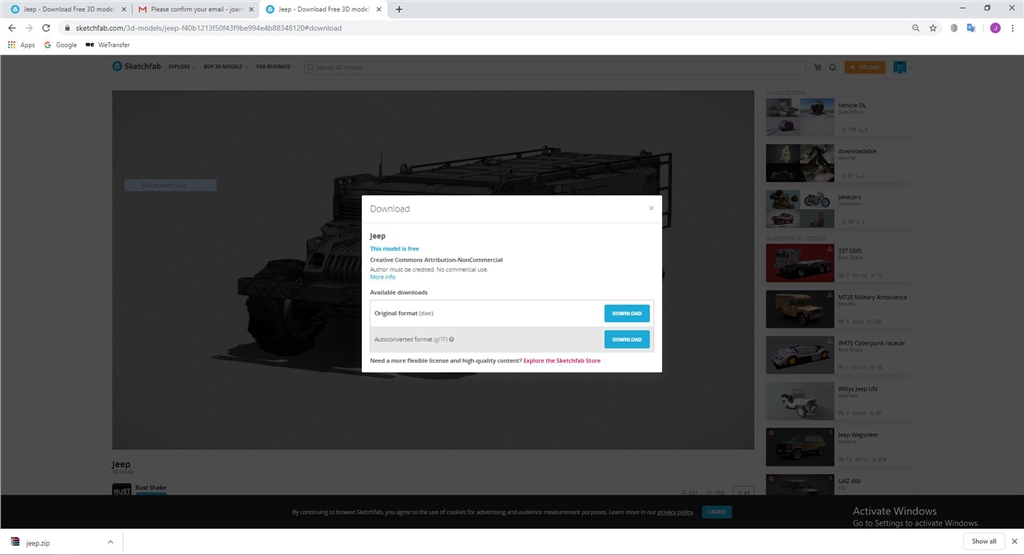Go back to the previous page
The image size is (1024, 555).
12,28
